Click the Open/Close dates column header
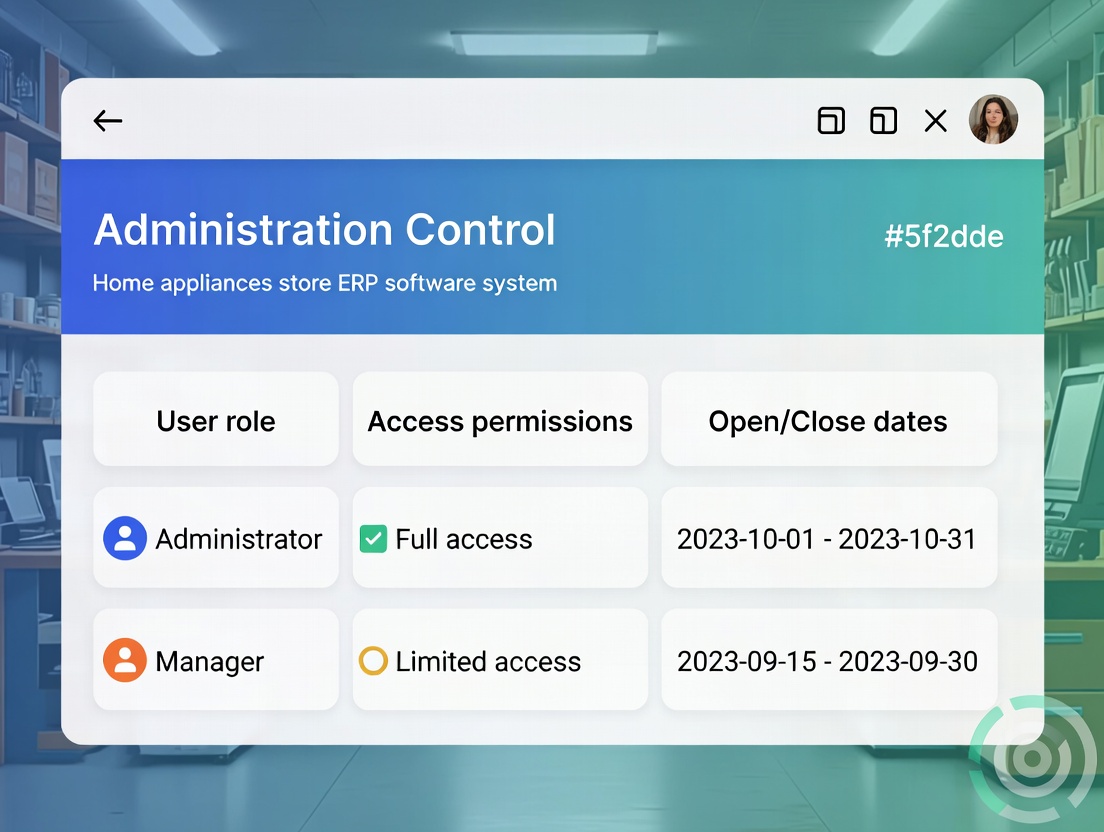 coord(828,421)
